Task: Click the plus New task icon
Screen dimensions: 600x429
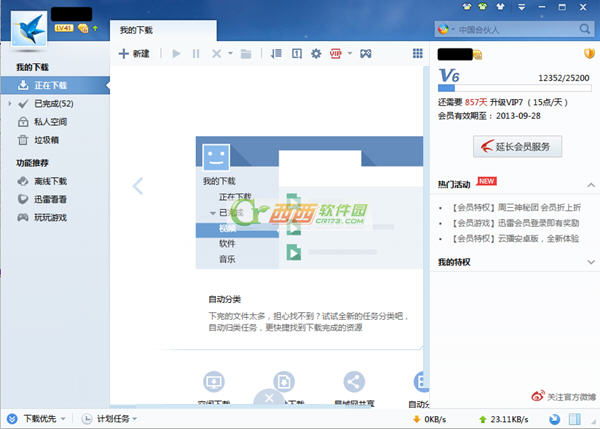Action: [x=123, y=54]
